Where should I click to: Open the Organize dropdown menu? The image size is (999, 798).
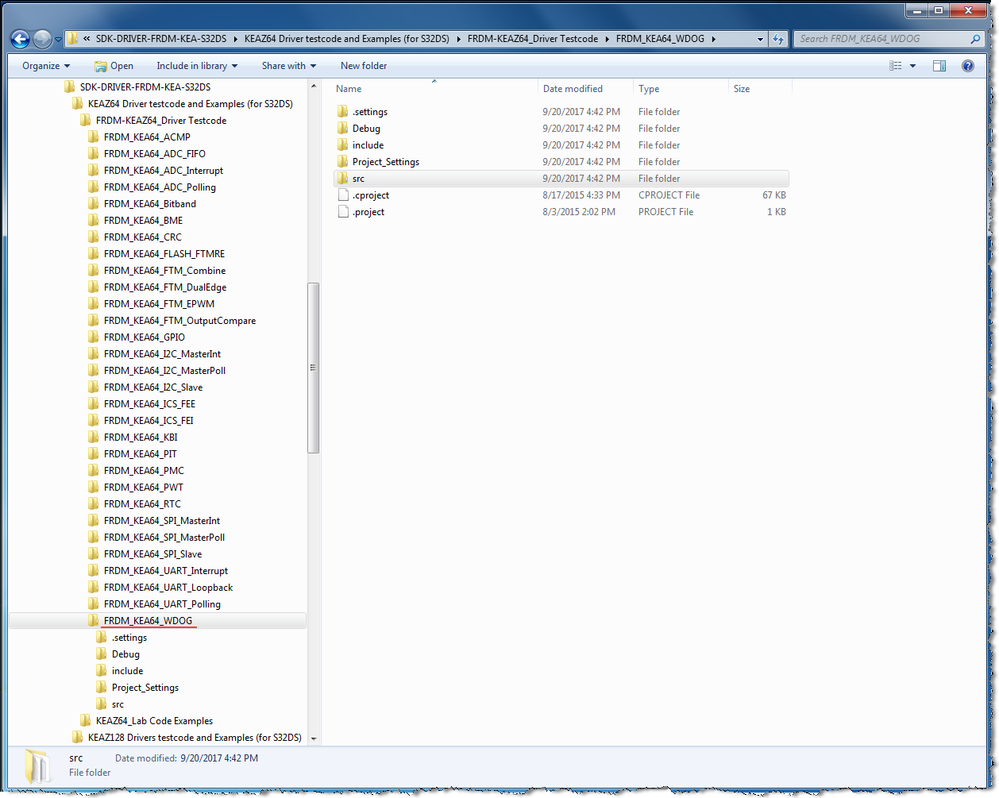43,65
